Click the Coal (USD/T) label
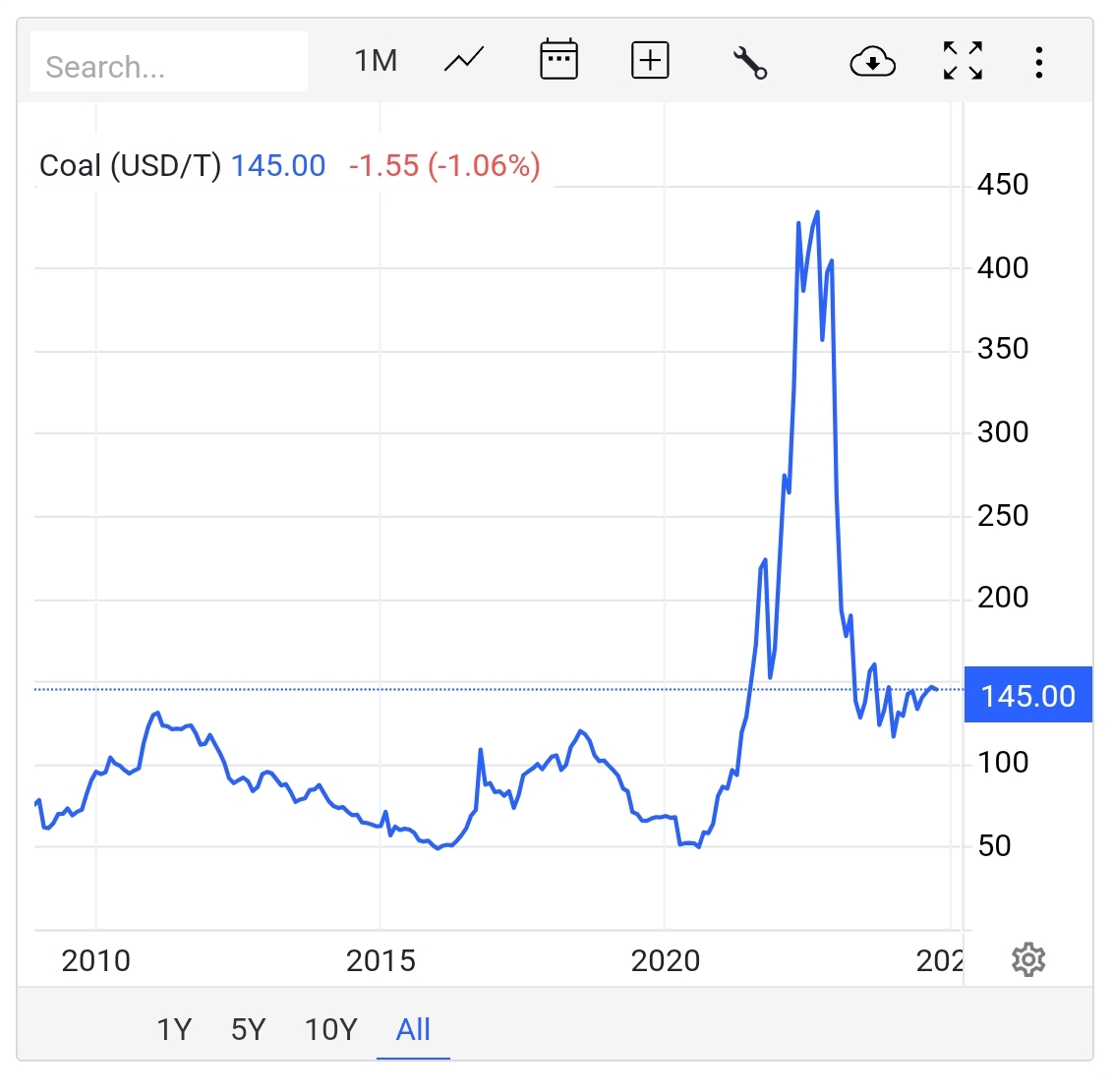1113x1092 pixels. [x=130, y=165]
